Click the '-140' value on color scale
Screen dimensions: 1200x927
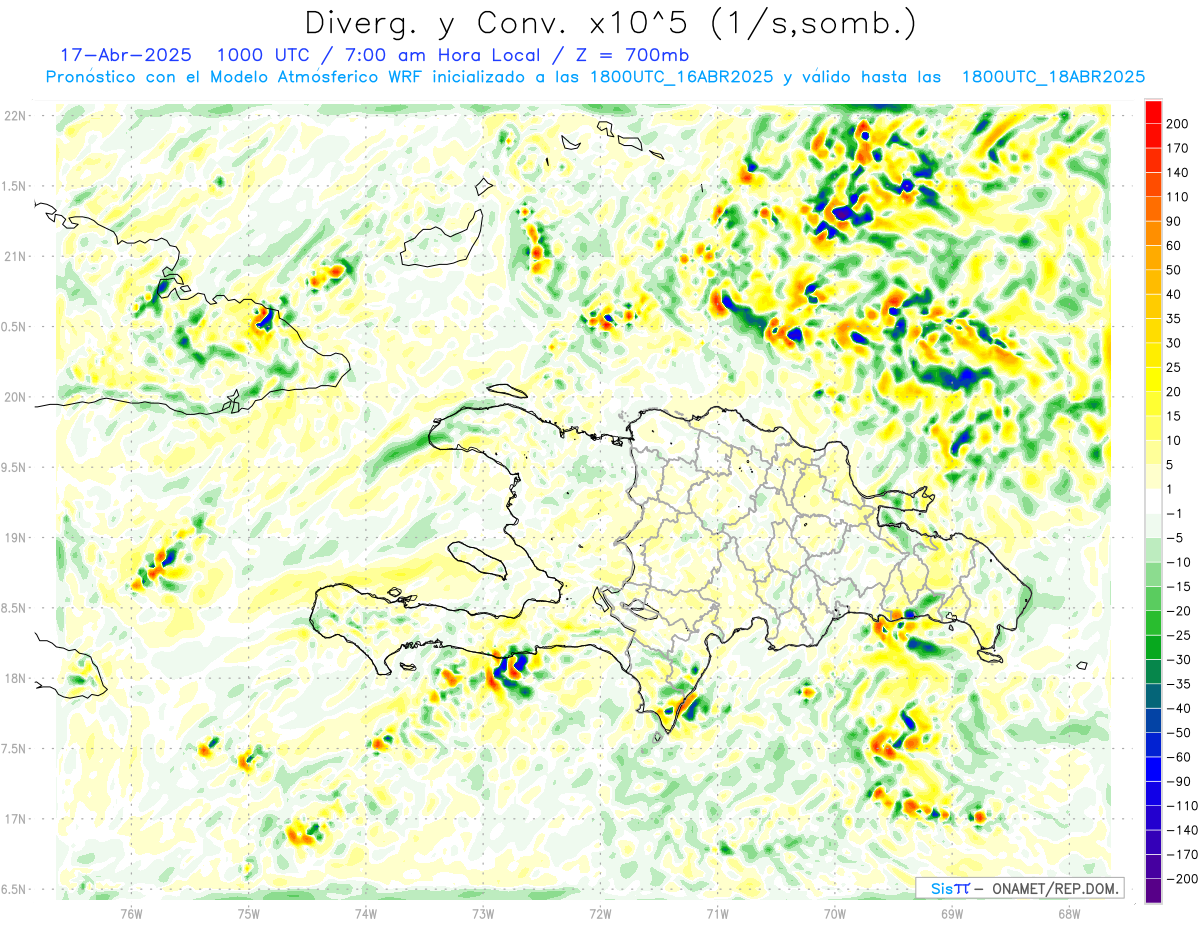point(1183,831)
